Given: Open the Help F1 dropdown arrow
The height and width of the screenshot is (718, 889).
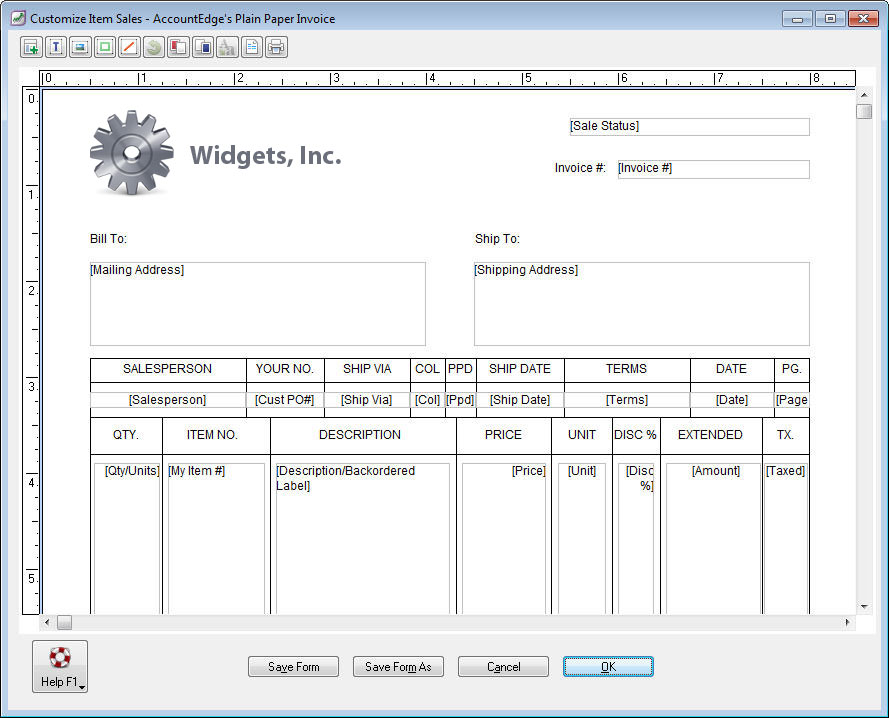Looking at the screenshot, I should (x=82, y=687).
